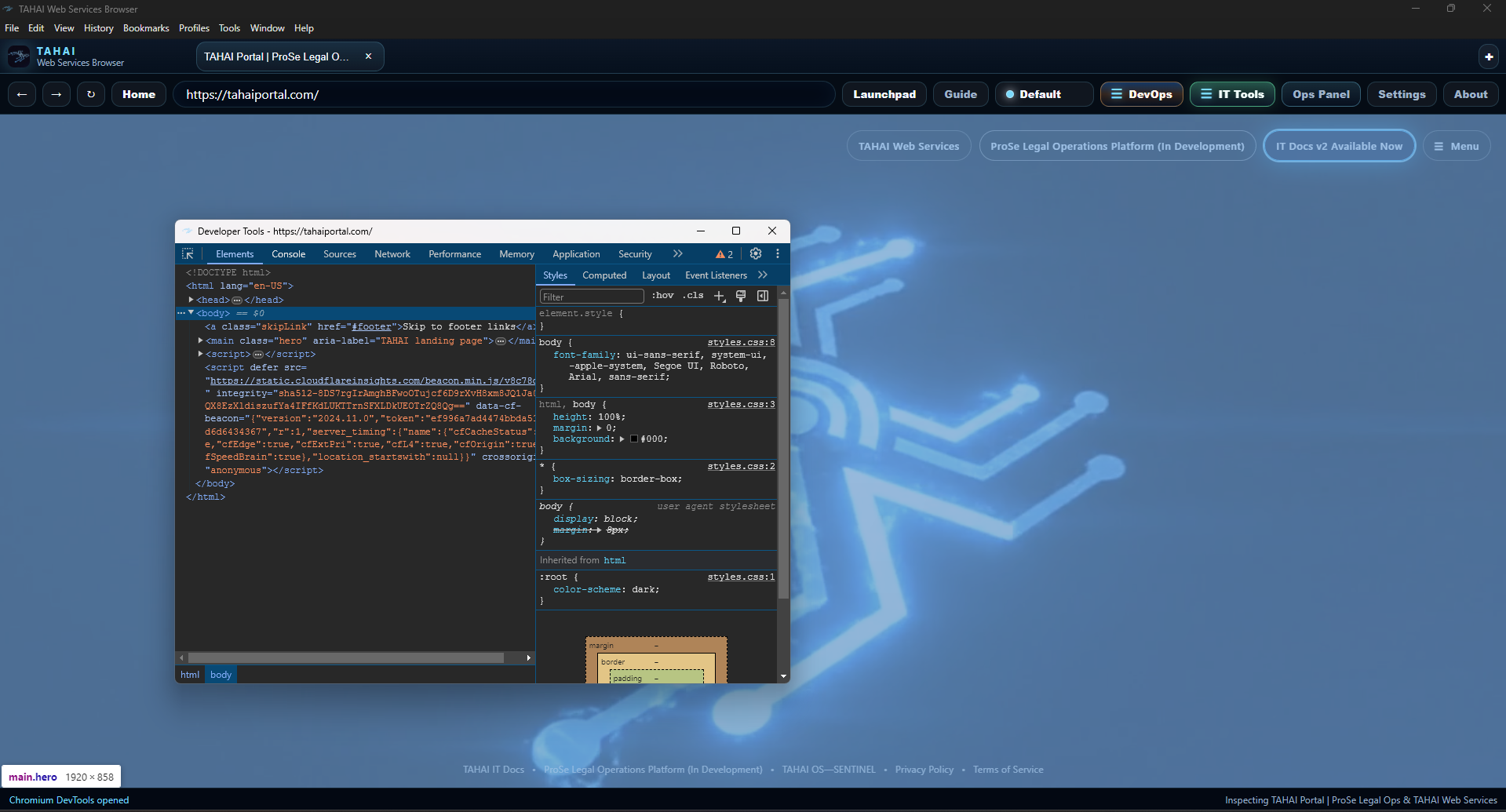The width and height of the screenshot is (1506, 812).
Task: Open a new tab with the plus button
Action: (x=1489, y=56)
